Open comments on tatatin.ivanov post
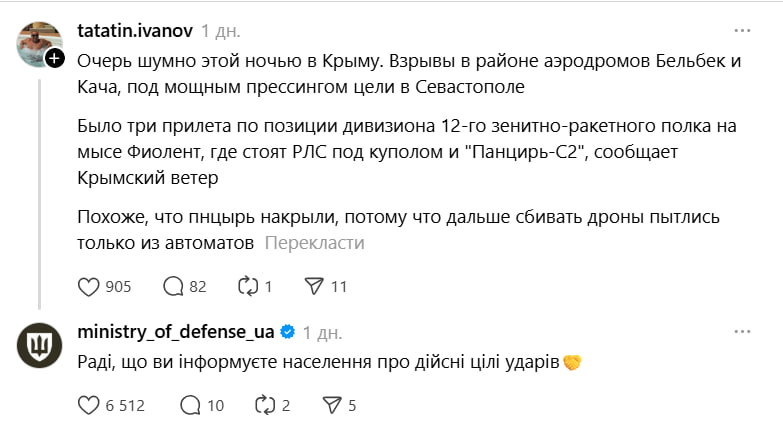Image resolution: width=783 pixels, height=432 pixels. tap(173, 286)
